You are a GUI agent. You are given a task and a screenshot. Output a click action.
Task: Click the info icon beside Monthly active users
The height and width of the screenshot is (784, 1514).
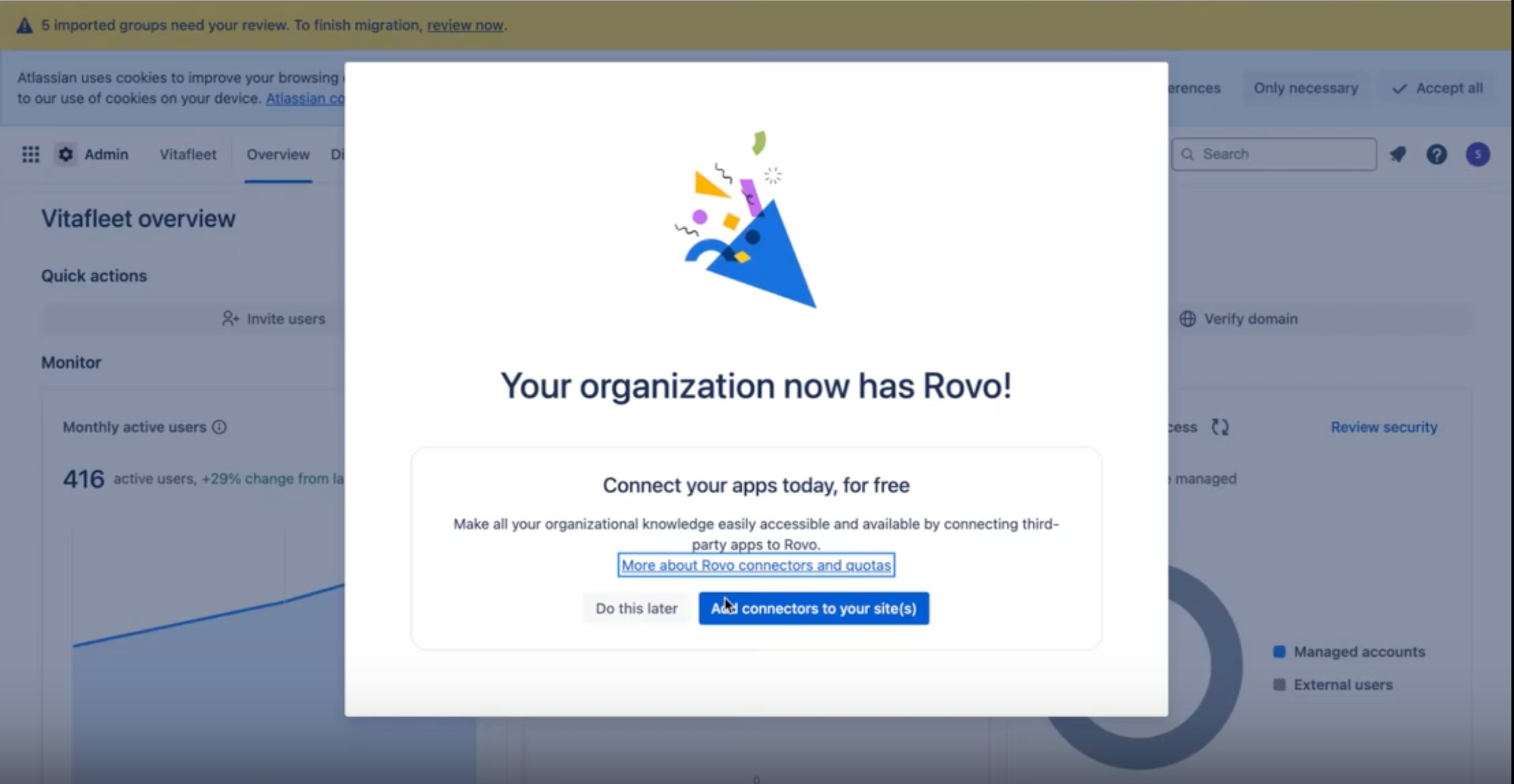point(219,427)
